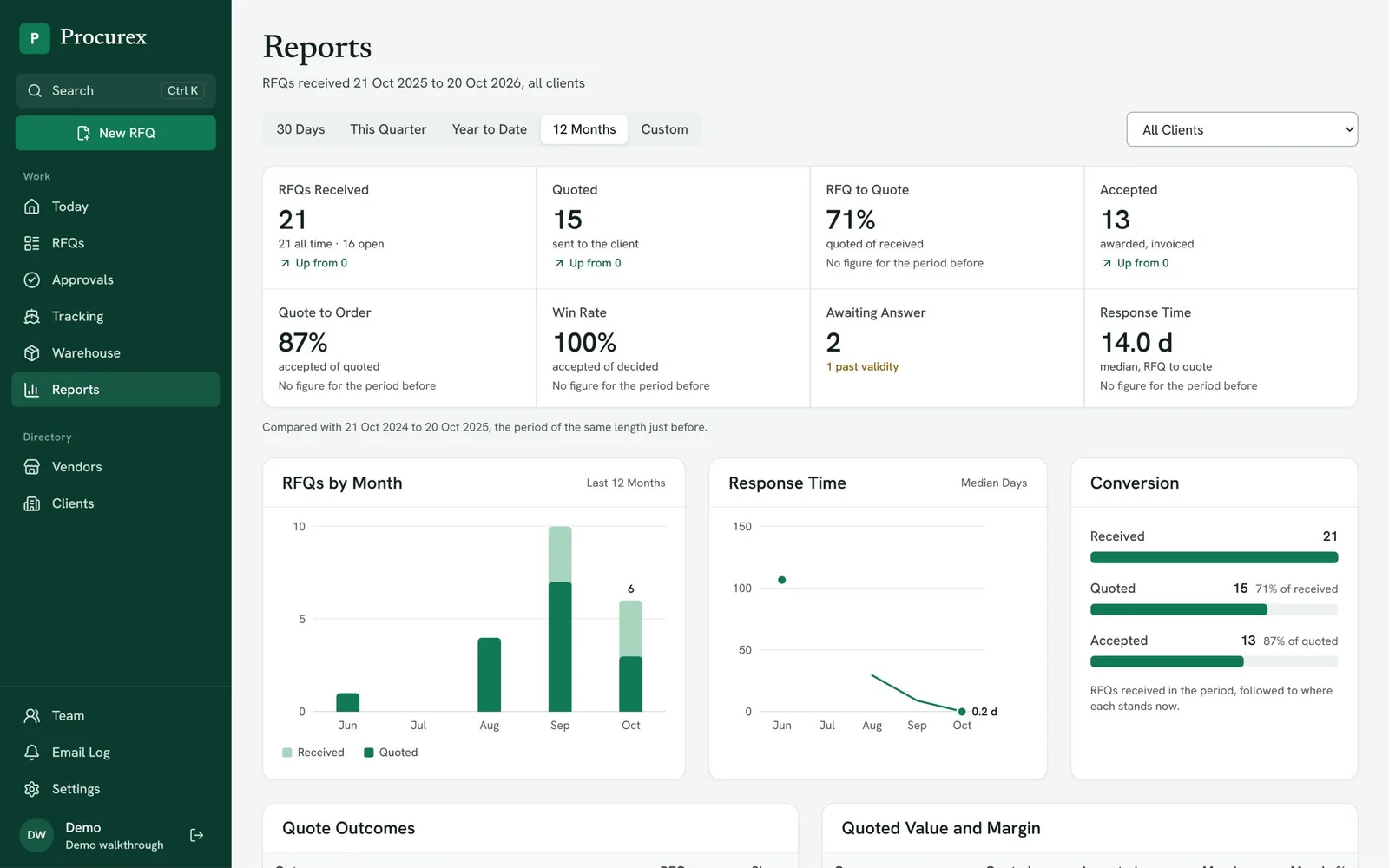Click the Team people icon
This screenshot has height=868, width=1389.
coord(32,716)
